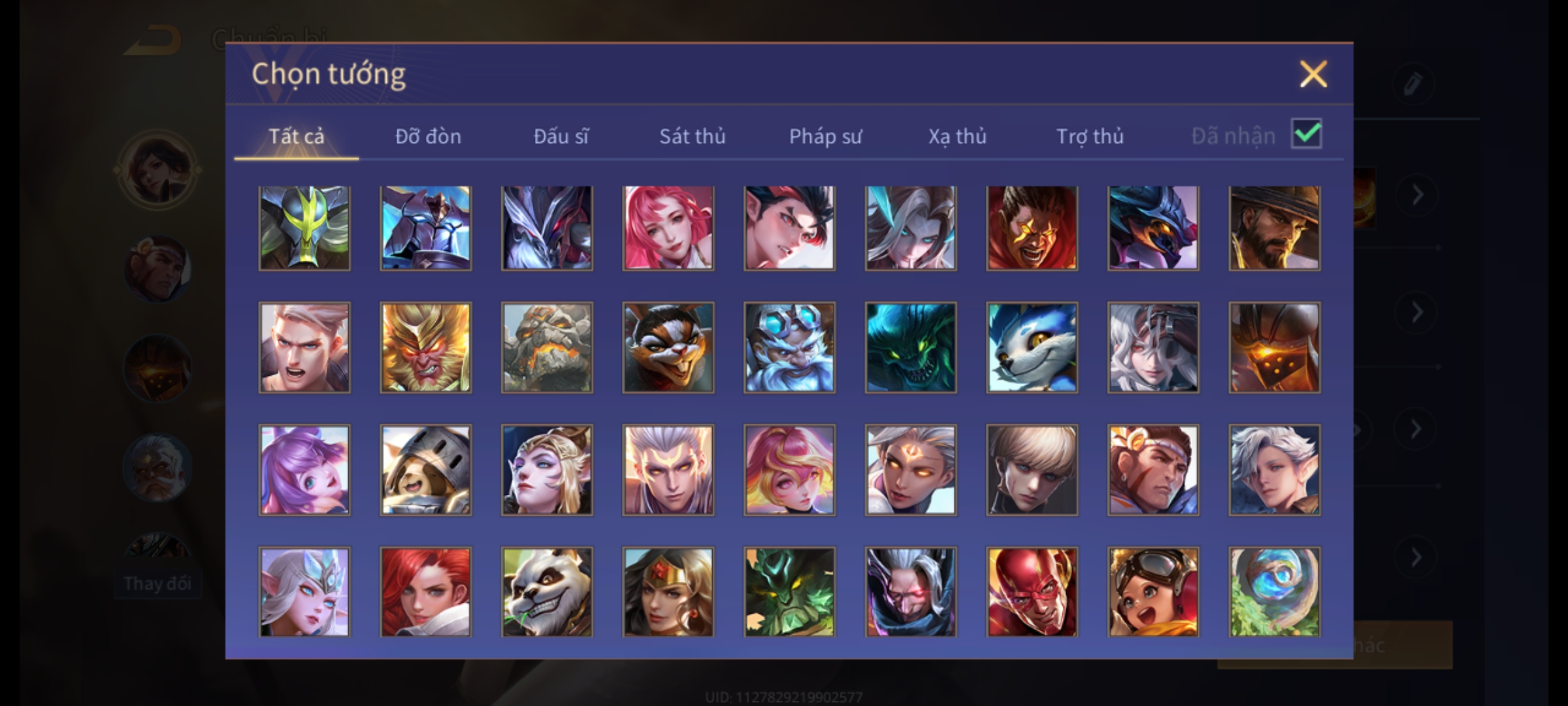Image resolution: width=1568 pixels, height=706 pixels.
Task: Click the Thay đổi button
Action: 157,583
